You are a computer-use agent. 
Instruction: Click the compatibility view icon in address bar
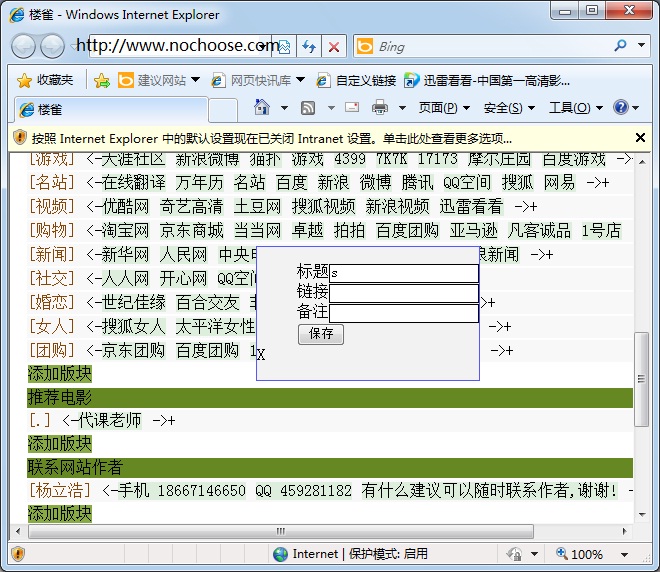point(285,46)
